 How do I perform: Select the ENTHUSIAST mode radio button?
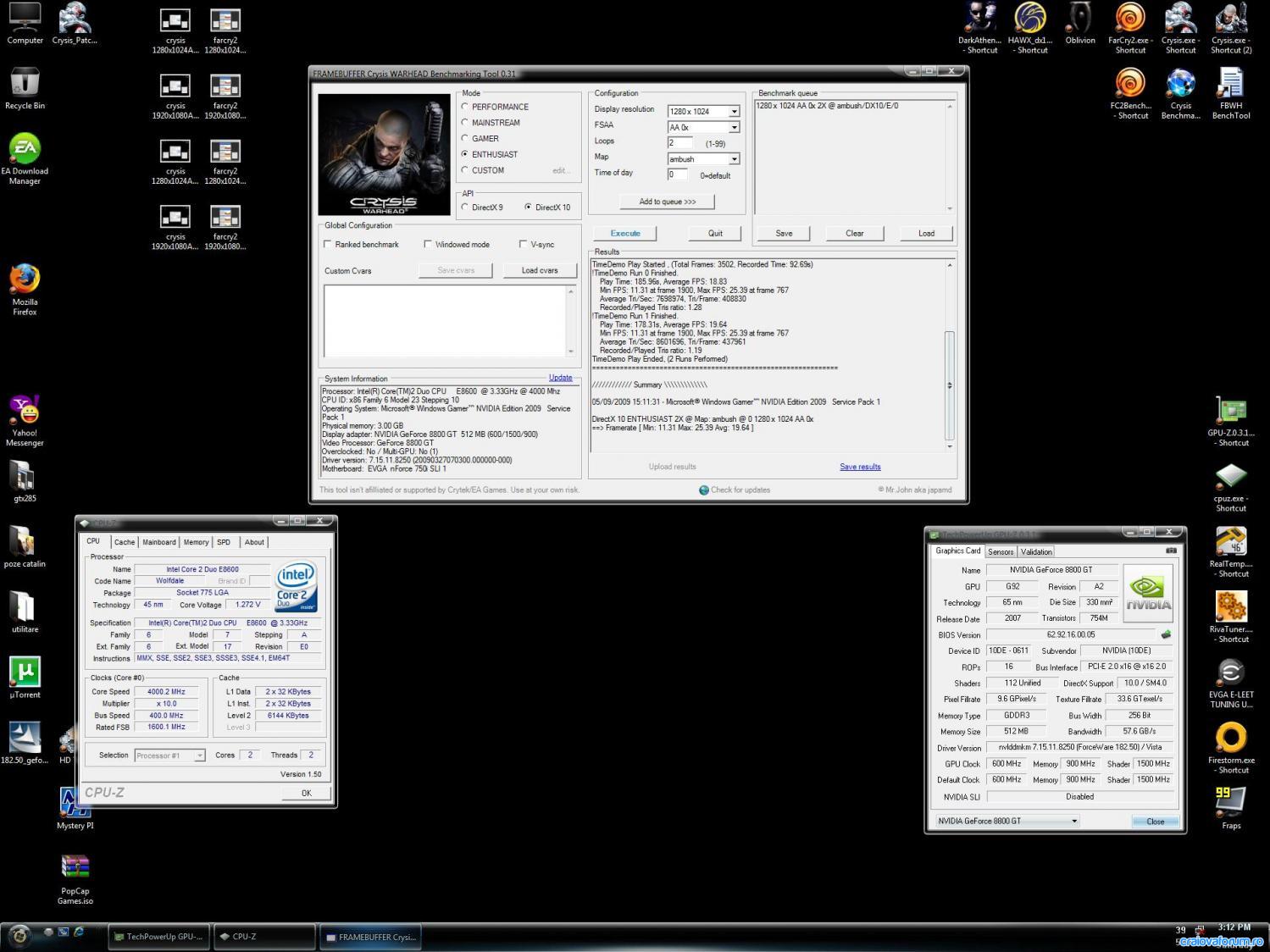[x=464, y=154]
